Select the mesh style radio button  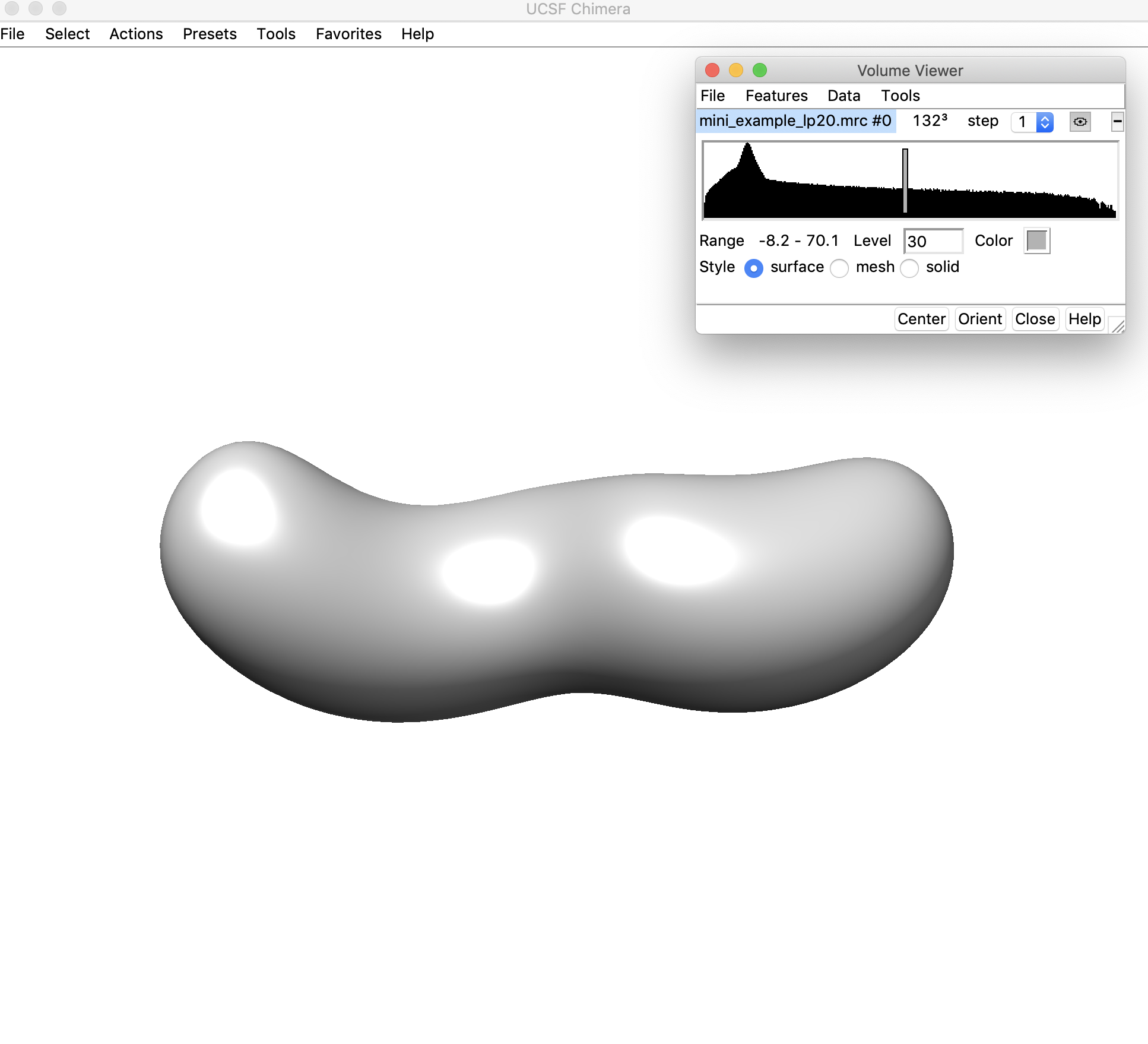(x=839, y=268)
